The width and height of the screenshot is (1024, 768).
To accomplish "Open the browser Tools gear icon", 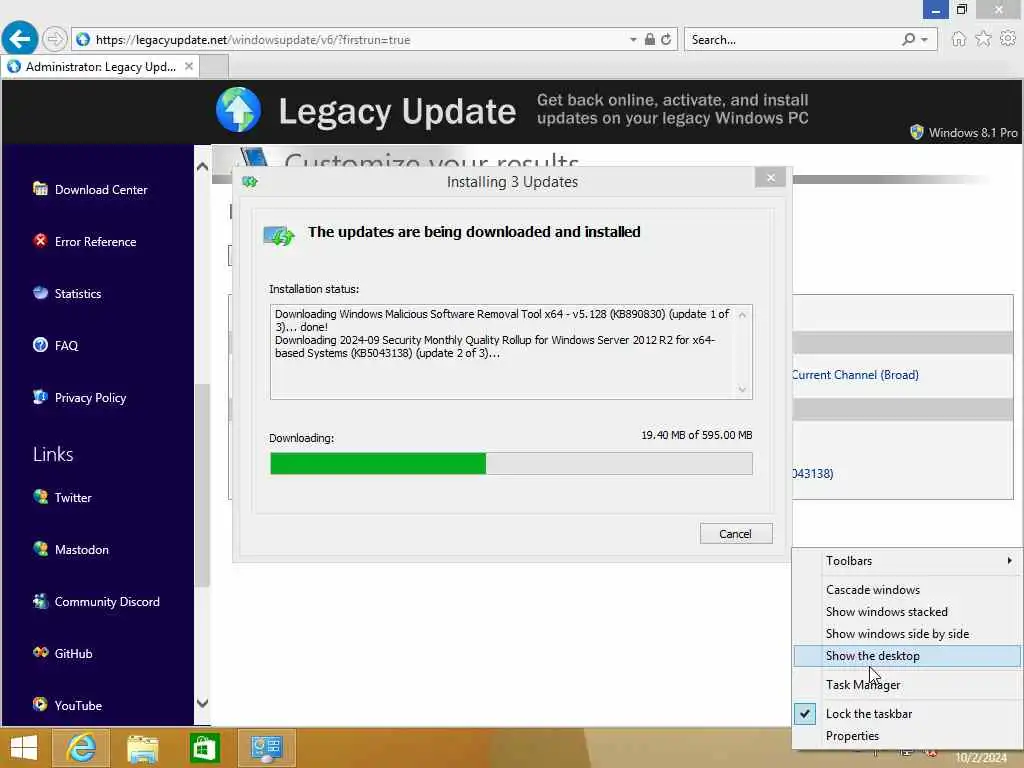I will coord(1008,39).
